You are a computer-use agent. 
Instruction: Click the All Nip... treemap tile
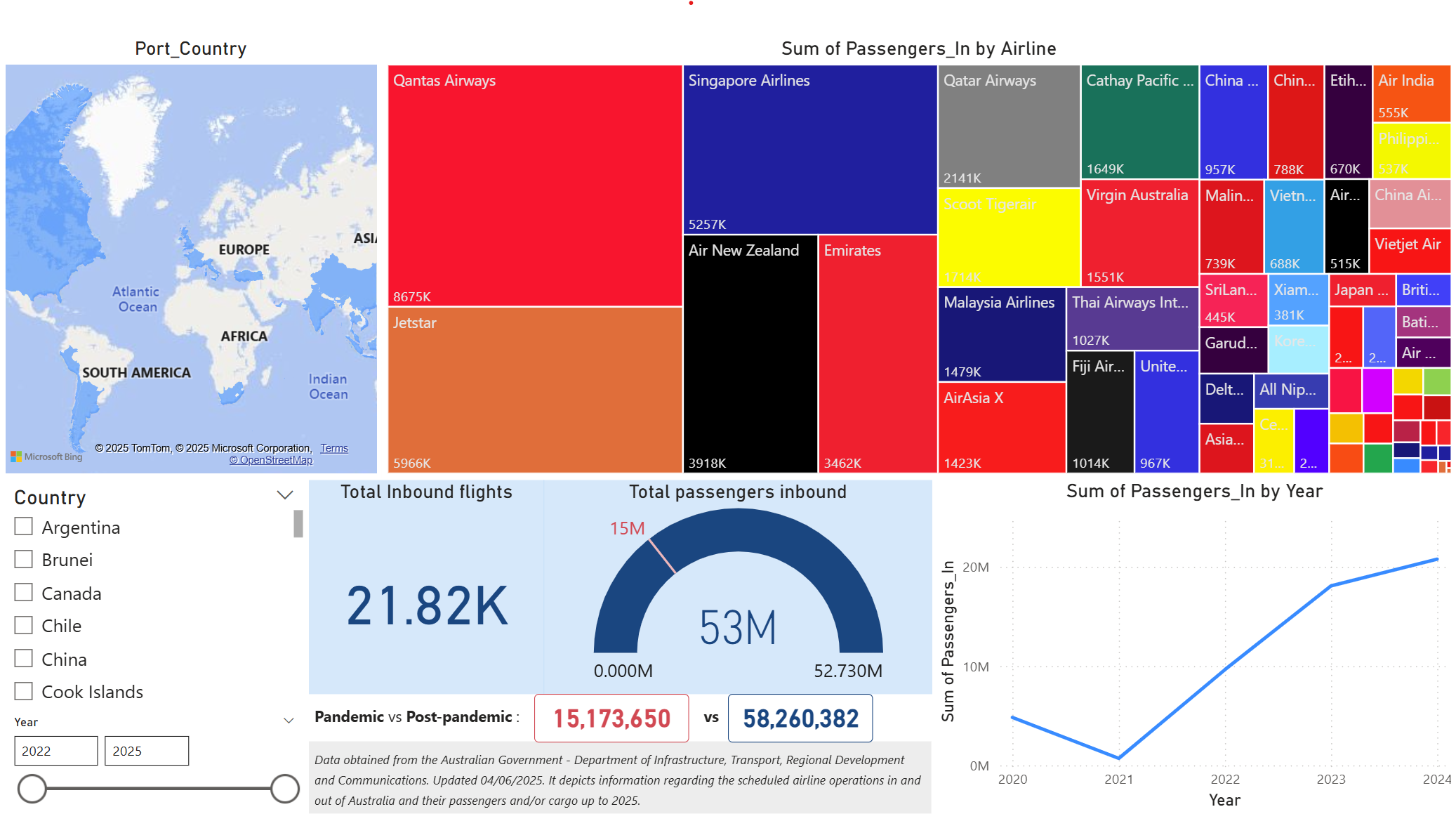tap(1291, 391)
